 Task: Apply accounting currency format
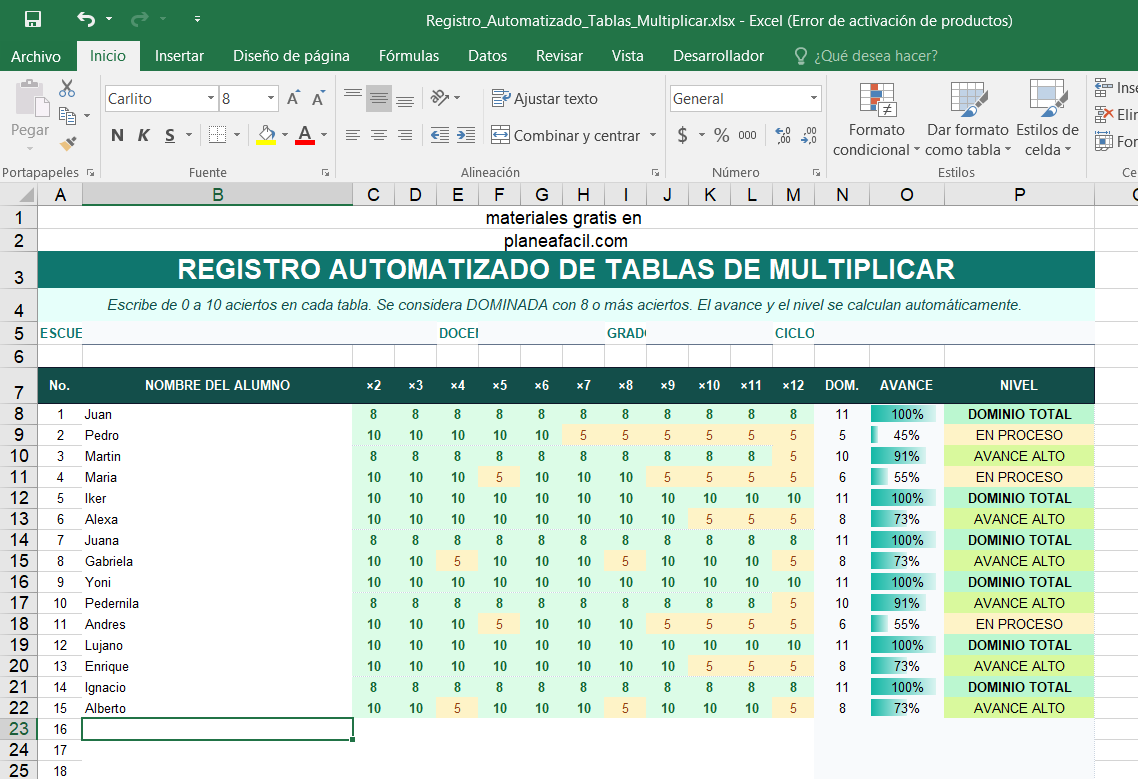[682, 135]
